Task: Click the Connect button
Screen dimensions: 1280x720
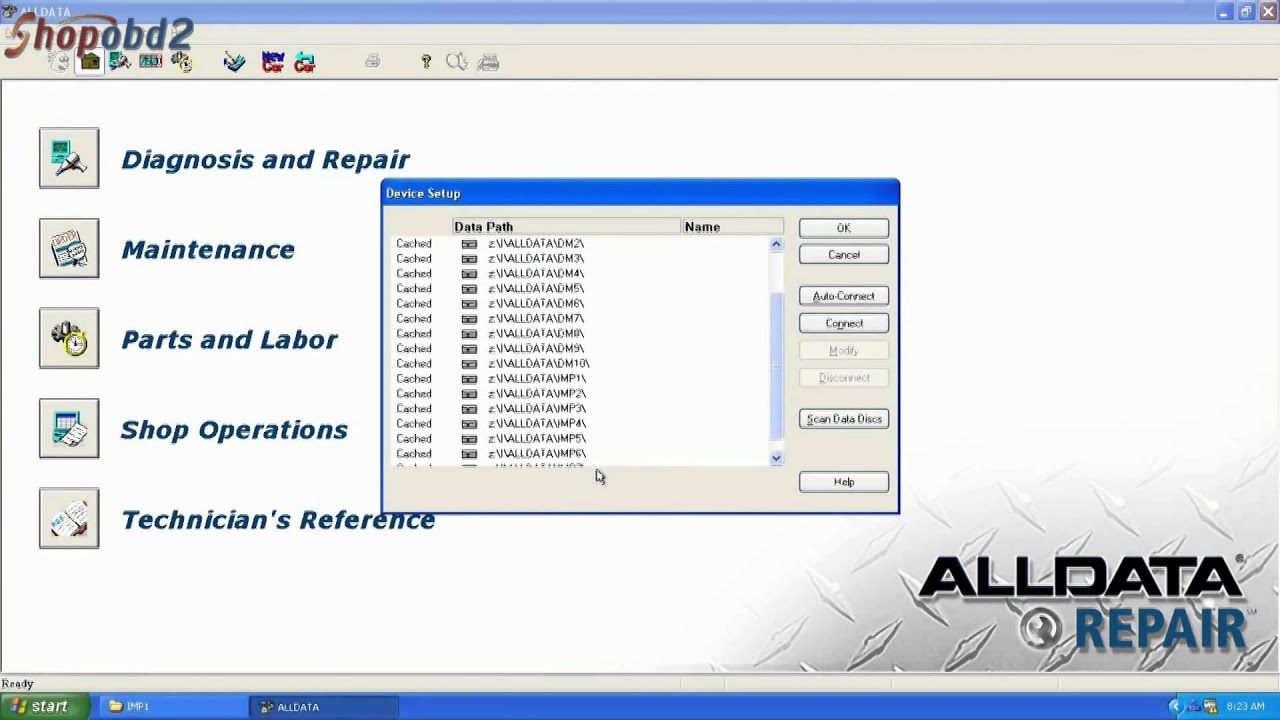Action: (844, 323)
